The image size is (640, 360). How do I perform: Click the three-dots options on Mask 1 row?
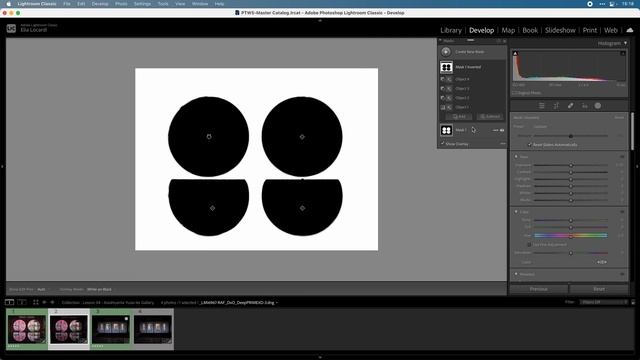495,130
